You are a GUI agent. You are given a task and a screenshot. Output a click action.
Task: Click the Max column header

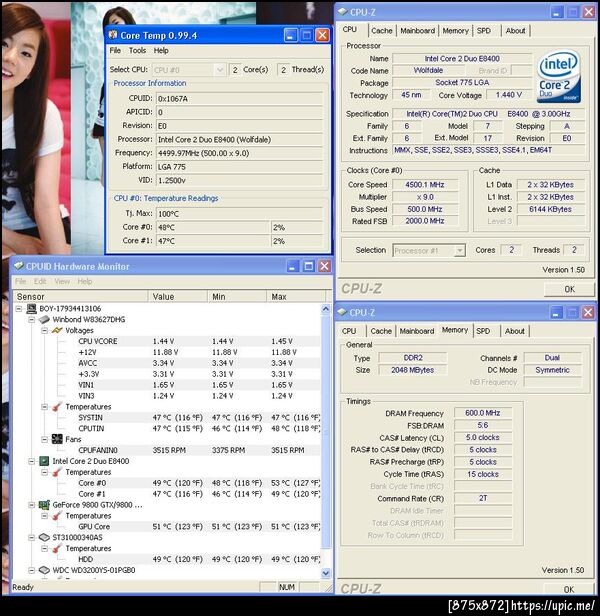[296, 297]
